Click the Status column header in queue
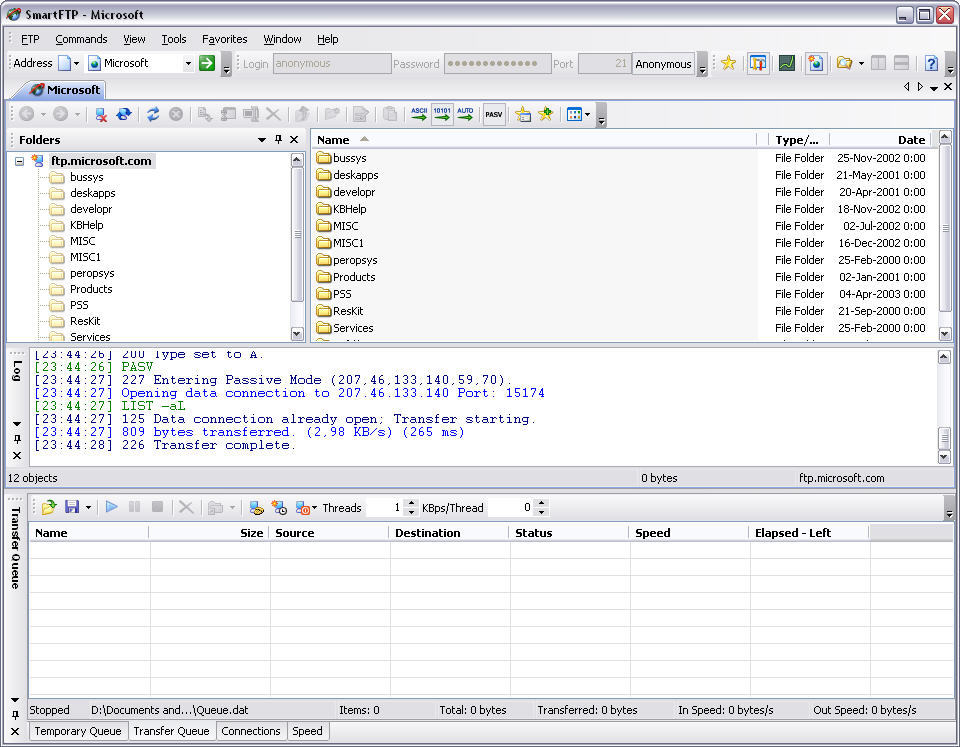The height and width of the screenshot is (747, 960). tap(569, 533)
